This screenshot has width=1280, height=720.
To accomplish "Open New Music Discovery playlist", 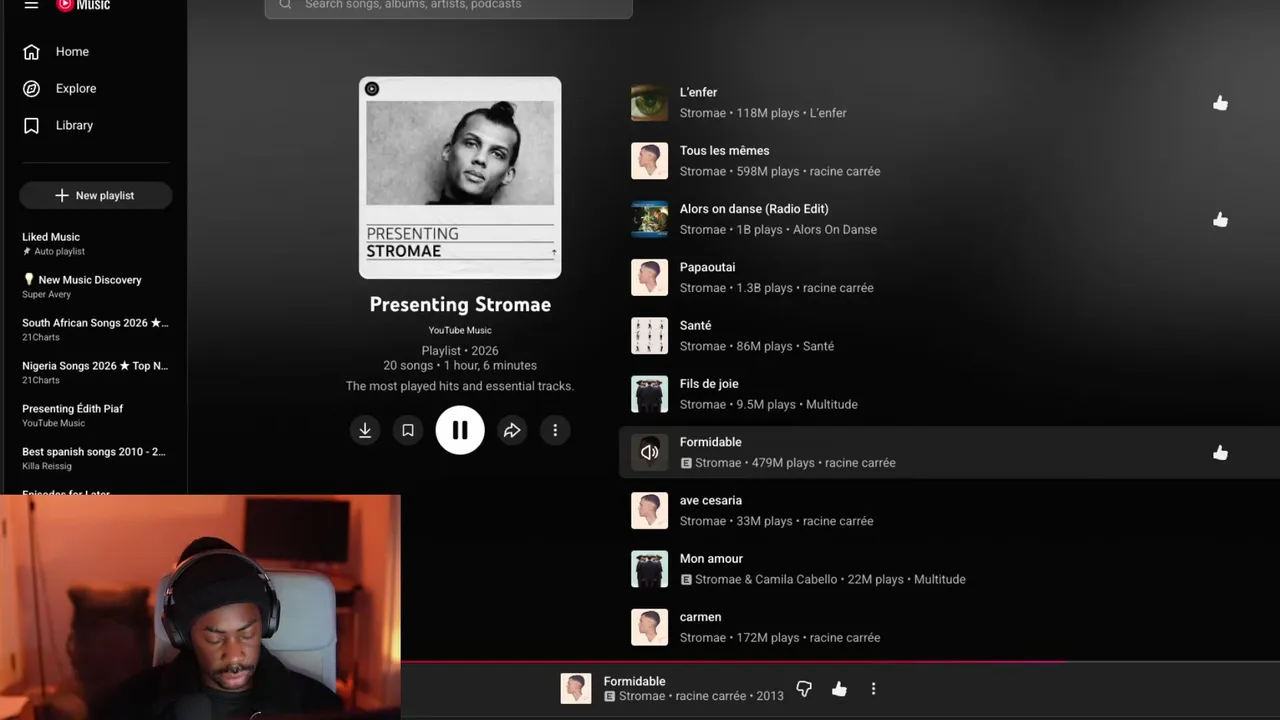I will (95, 287).
